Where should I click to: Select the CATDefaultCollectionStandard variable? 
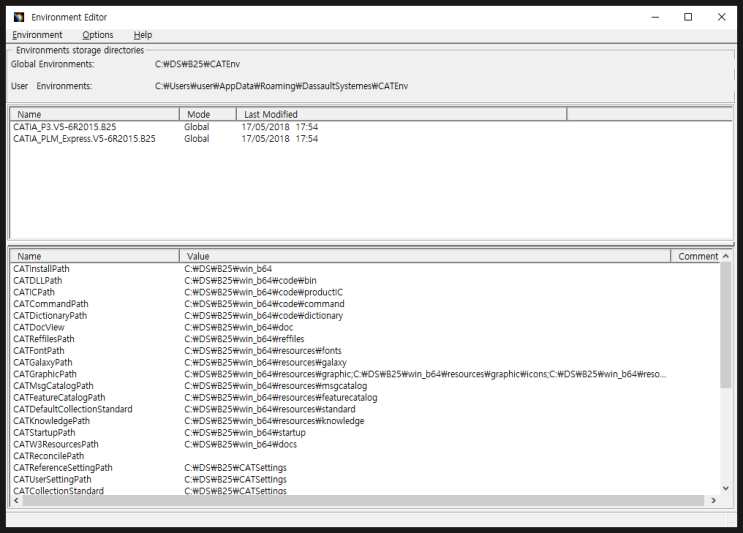72,409
